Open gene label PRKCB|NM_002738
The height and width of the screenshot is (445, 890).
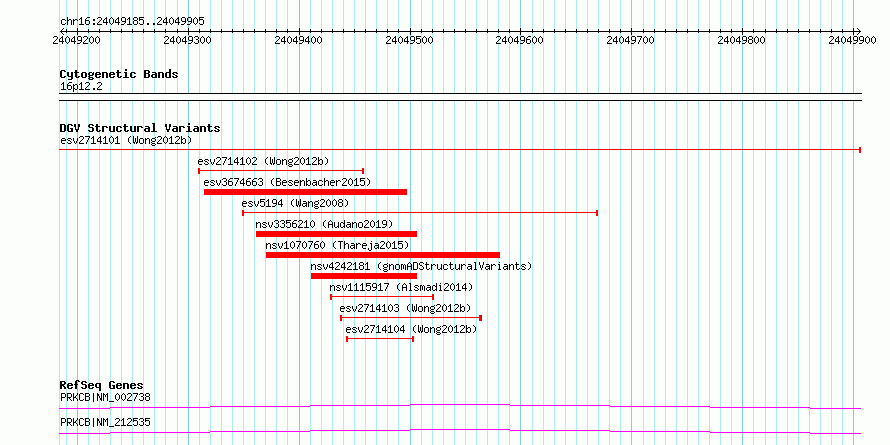[x=105, y=397]
